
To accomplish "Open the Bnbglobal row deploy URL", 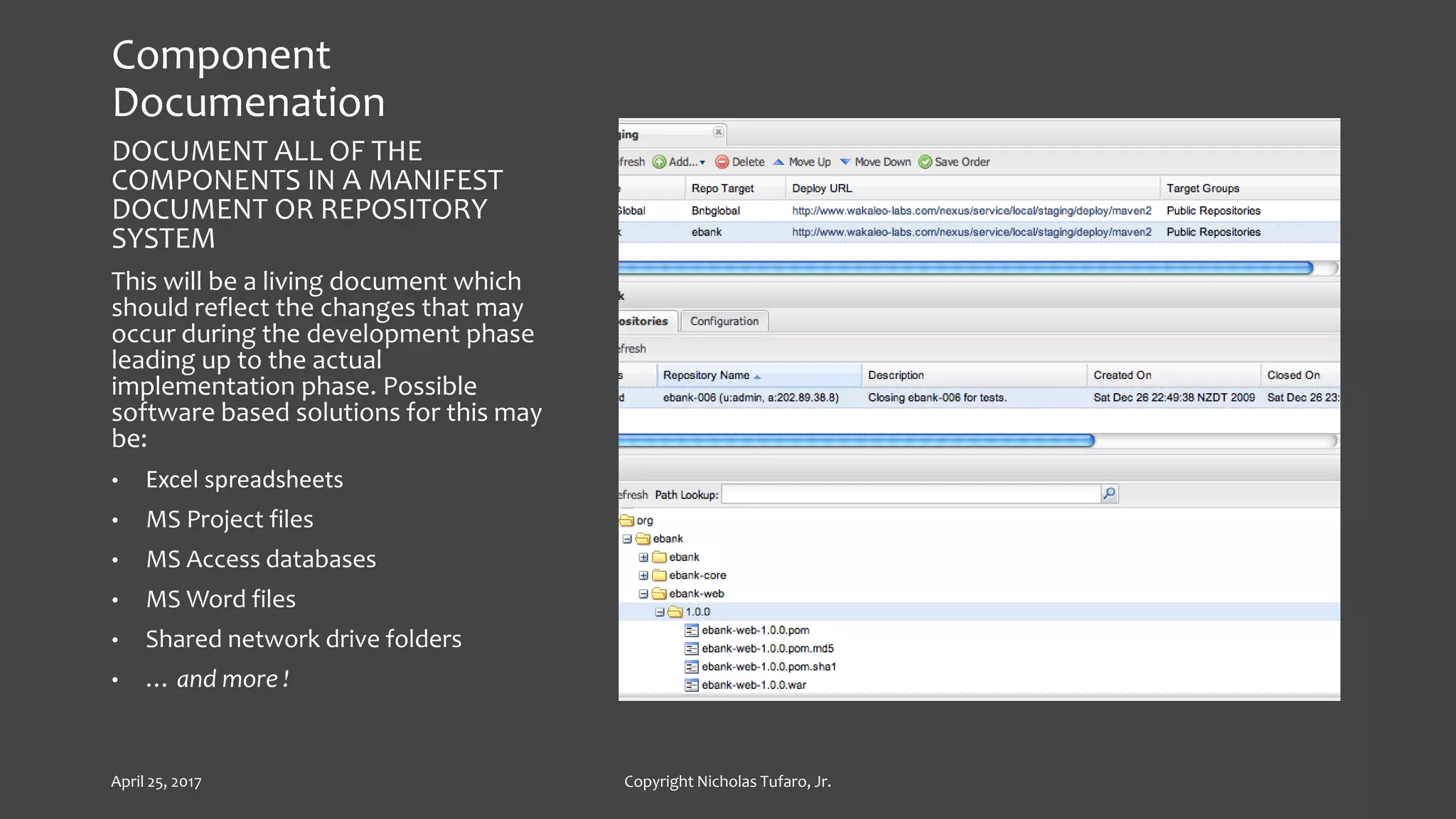I will click(972, 211).
